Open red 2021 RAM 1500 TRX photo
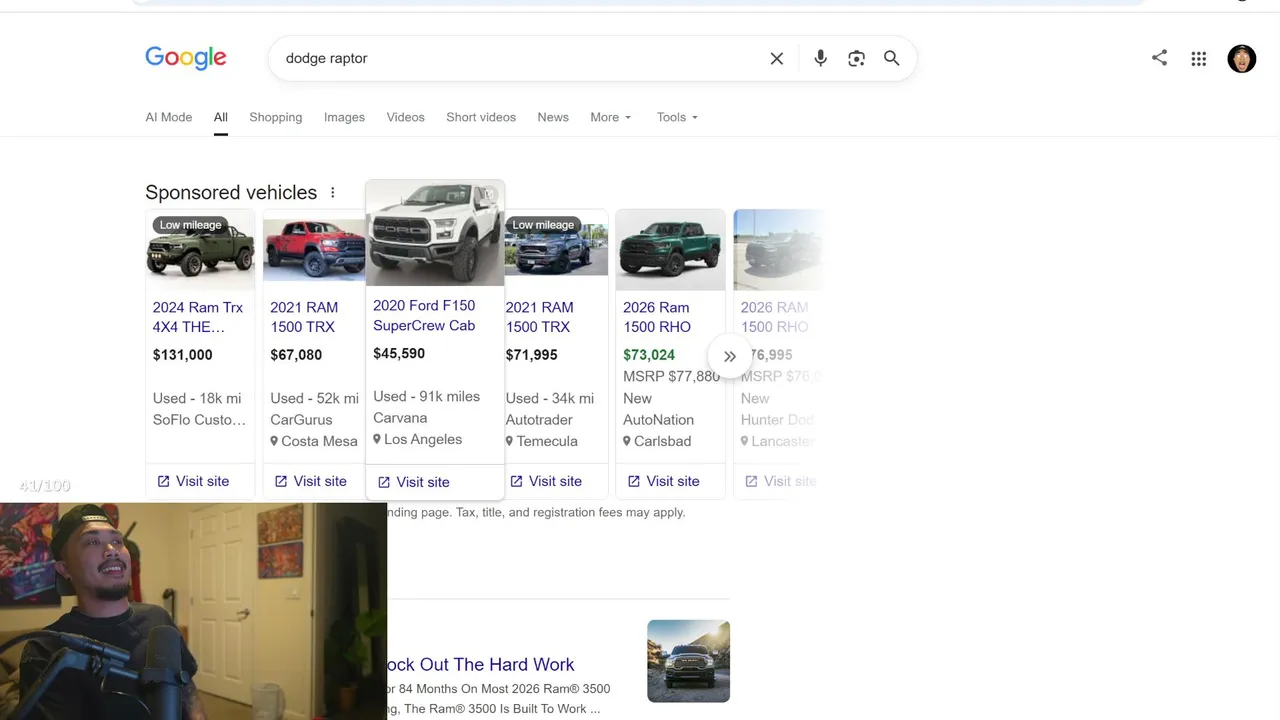 (x=314, y=249)
